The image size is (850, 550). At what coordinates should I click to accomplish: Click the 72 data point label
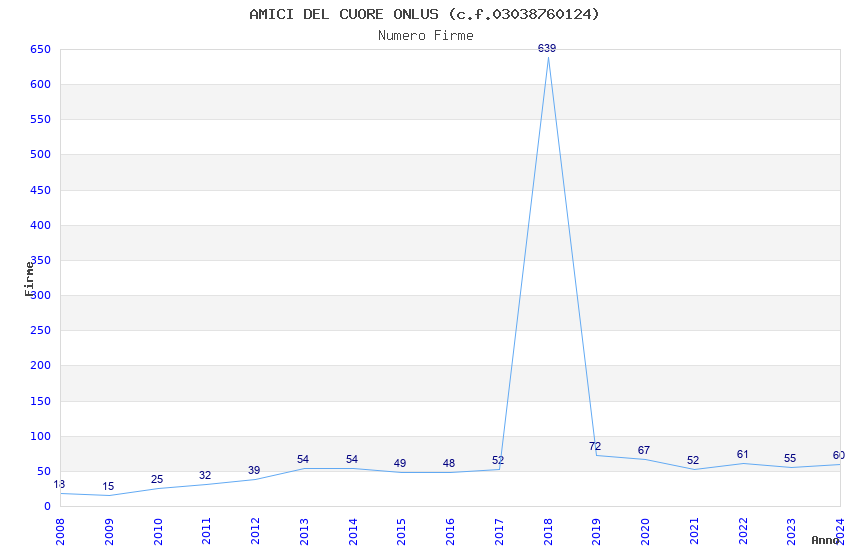click(595, 446)
